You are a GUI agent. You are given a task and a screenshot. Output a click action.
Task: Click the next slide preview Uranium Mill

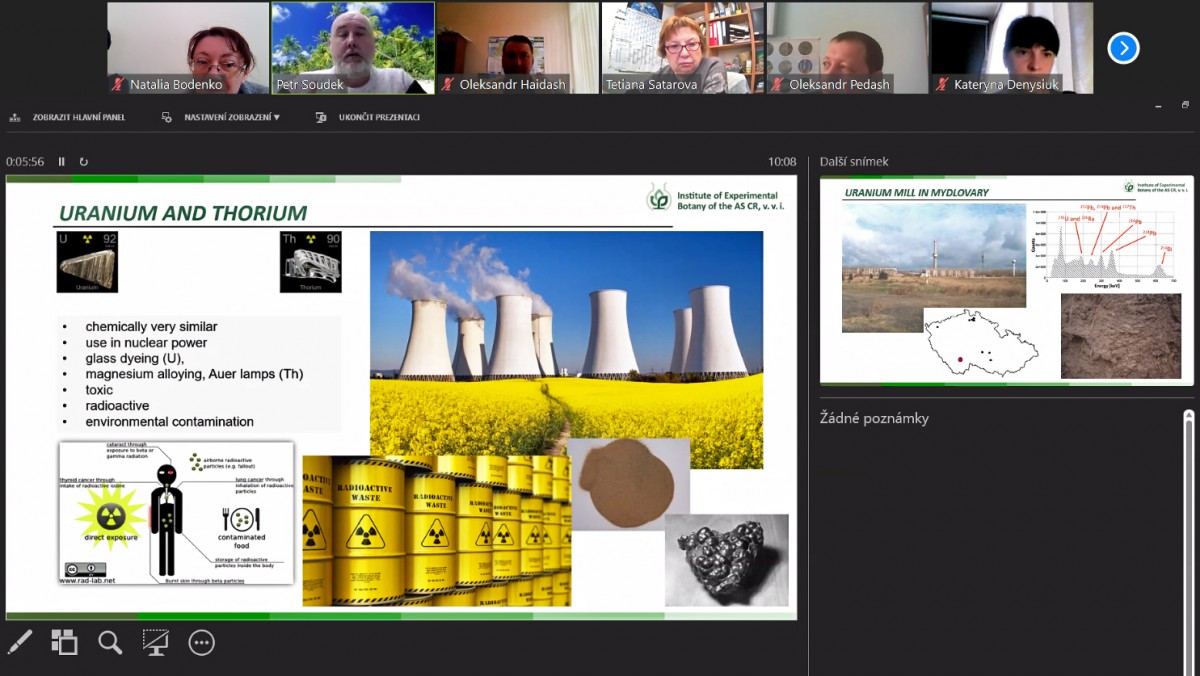pos(1006,281)
